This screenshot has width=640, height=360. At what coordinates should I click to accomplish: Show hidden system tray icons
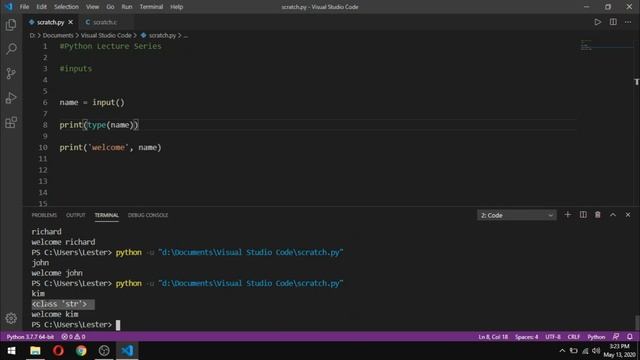point(562,351)
